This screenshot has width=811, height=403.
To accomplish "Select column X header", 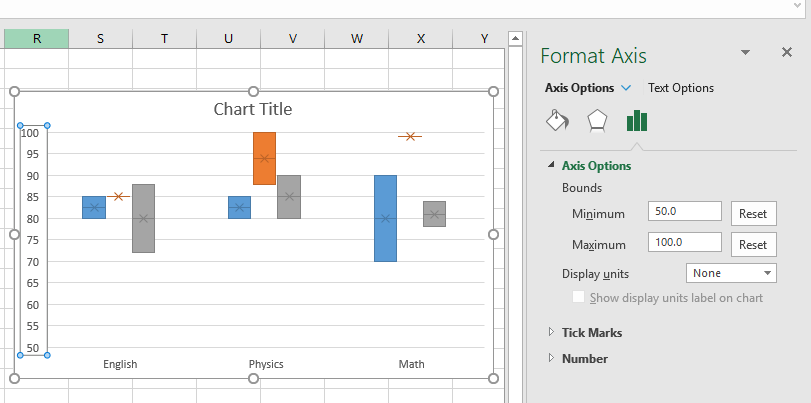I will [x=420, y=39].
